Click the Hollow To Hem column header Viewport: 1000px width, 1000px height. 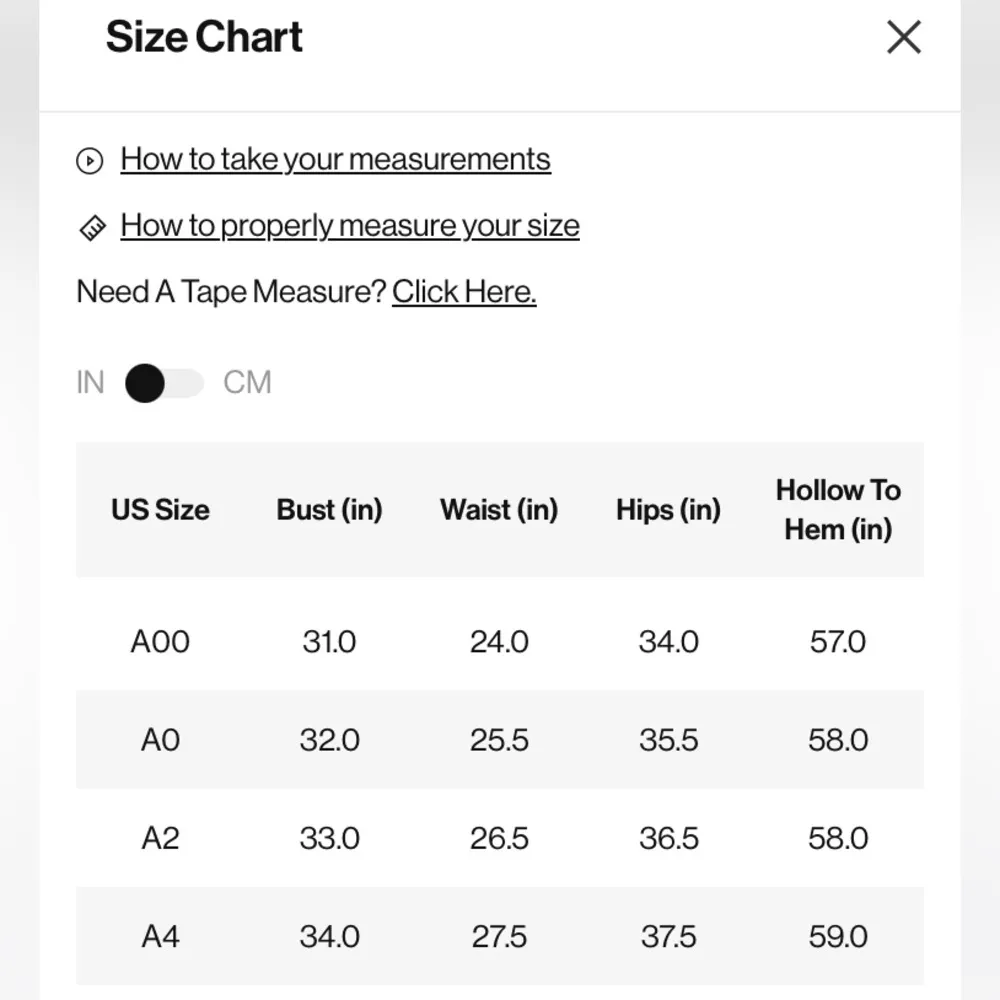click(838, 510)
